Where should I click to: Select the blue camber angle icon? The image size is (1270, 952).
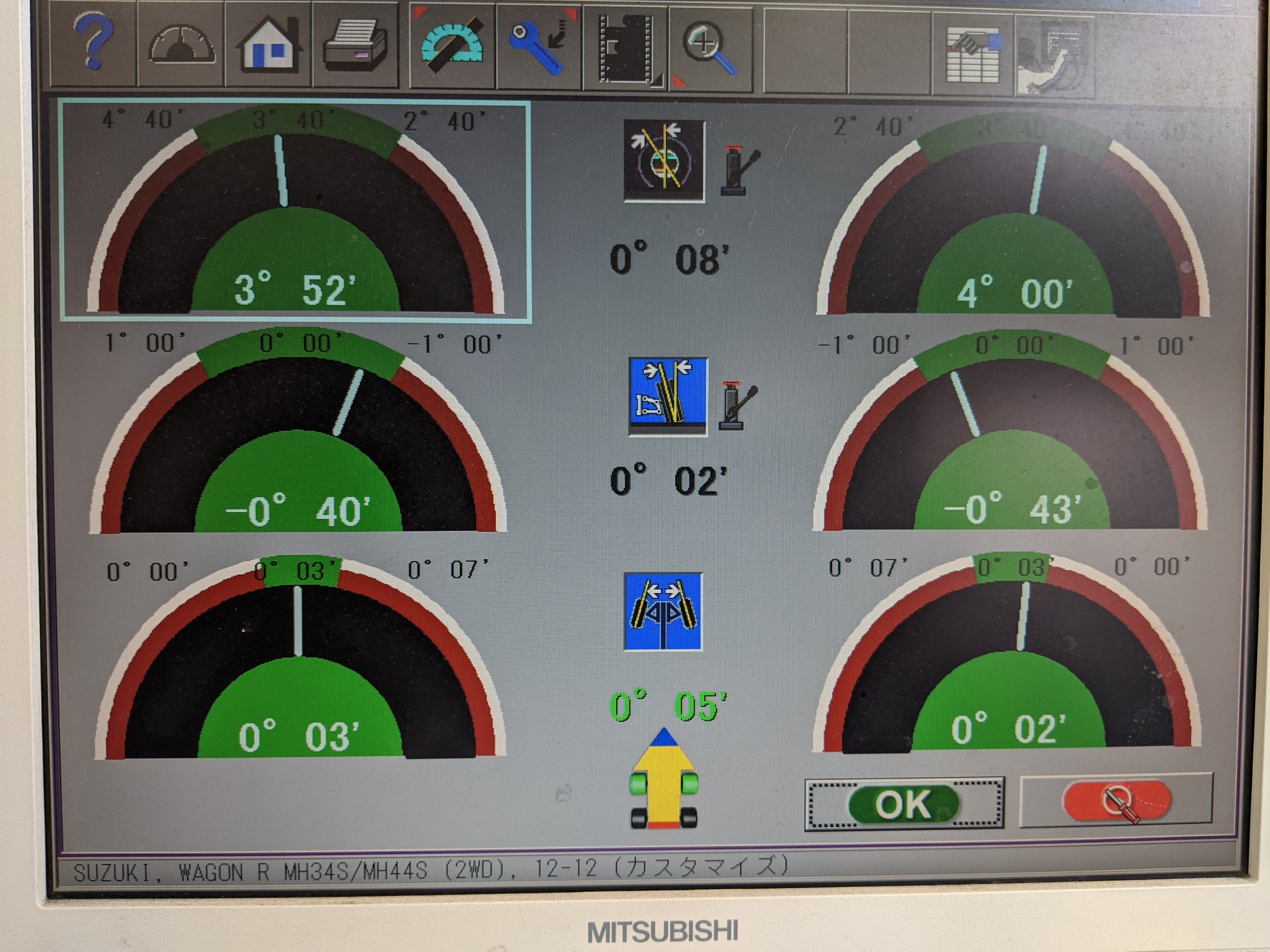coord(668,397)
